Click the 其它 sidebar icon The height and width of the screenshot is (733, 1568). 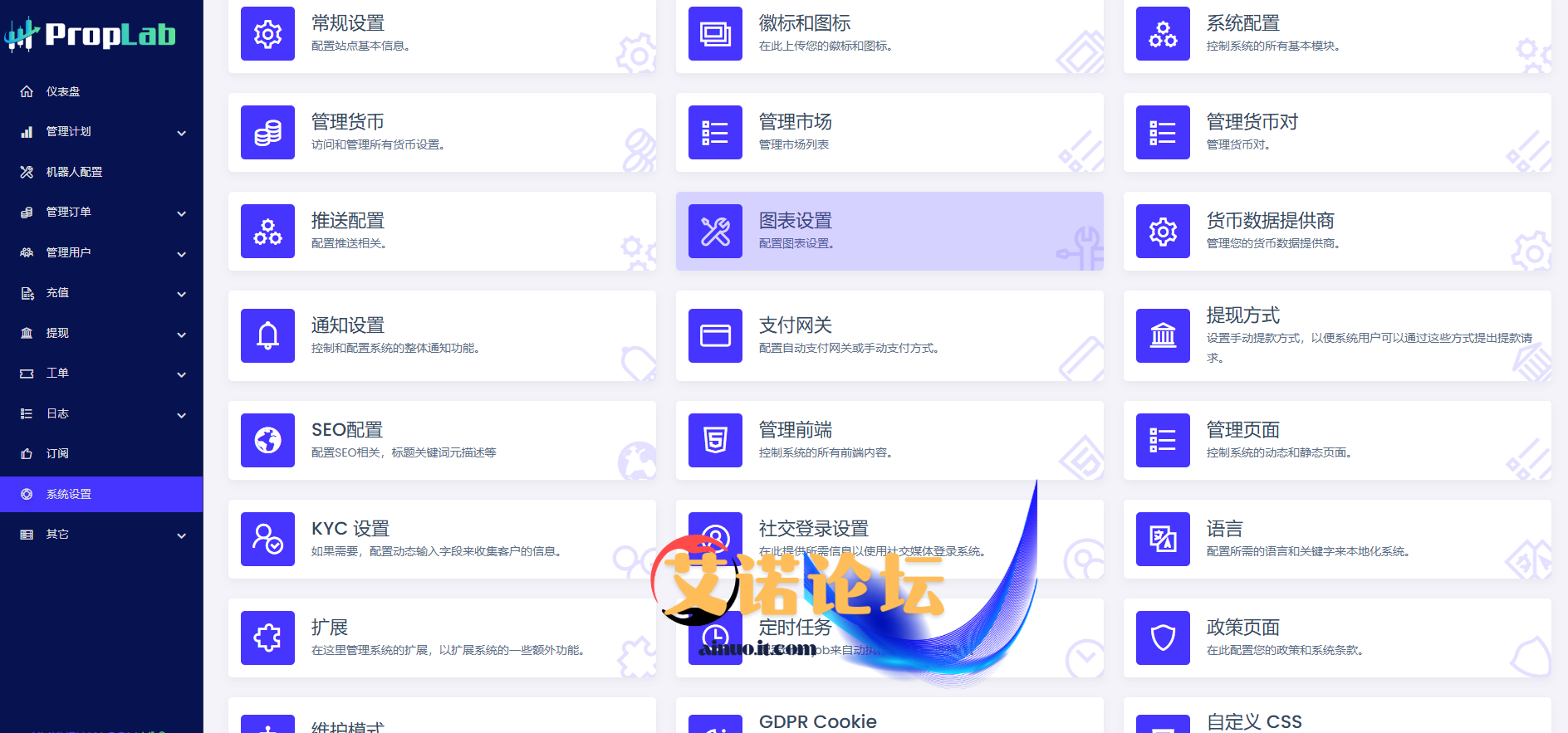click(x=27, y=535)
